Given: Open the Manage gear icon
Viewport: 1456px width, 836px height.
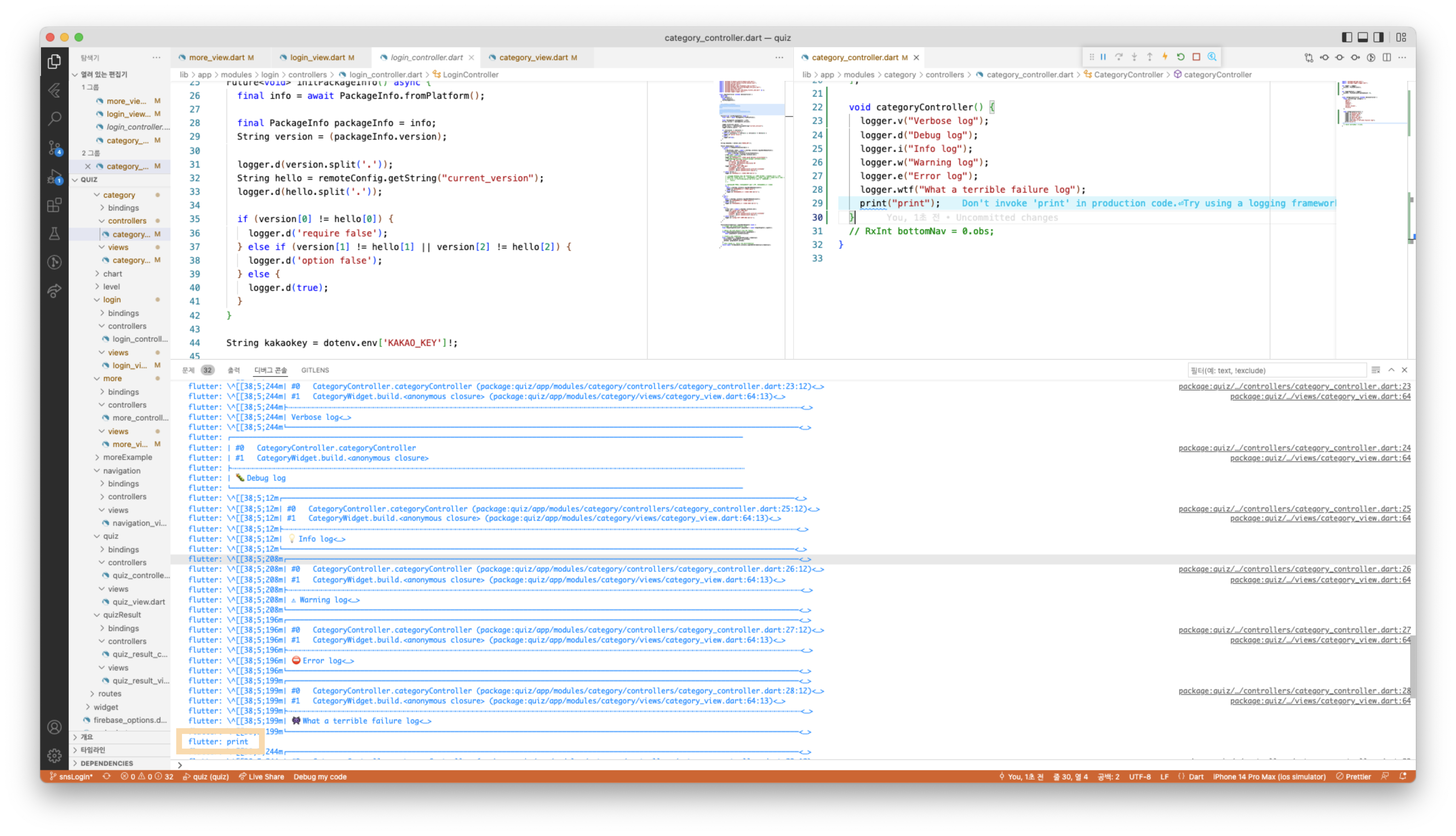Looking at the screenshot, I should (x=54, y=756).
